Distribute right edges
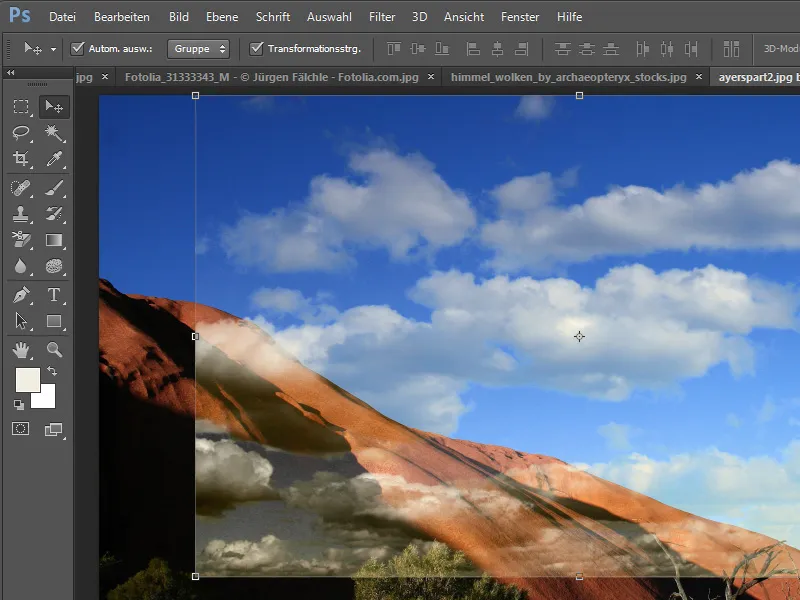 tap(691, 49)
